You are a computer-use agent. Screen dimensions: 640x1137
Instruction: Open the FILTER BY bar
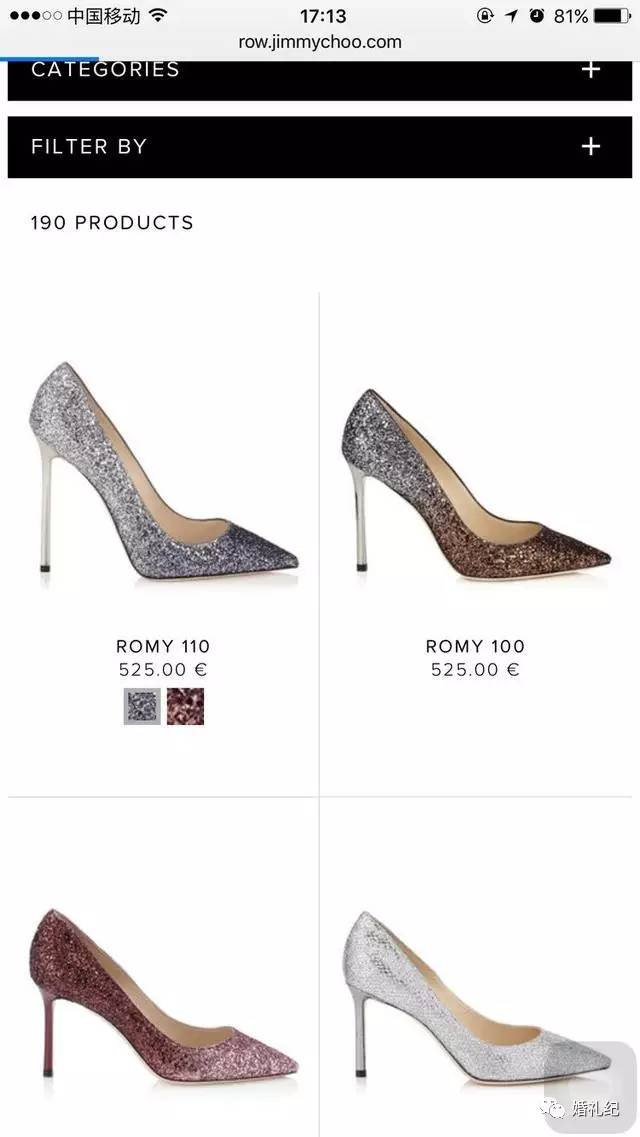click(320, 146)
